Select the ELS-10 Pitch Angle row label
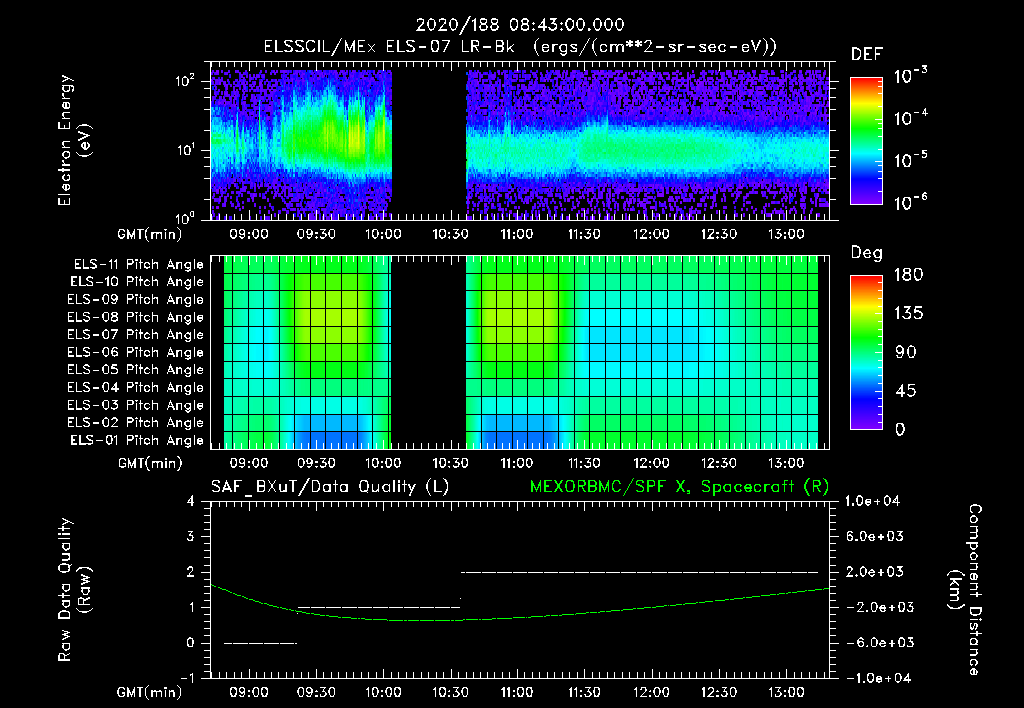The height and width of the screenshot is (708, 1024). click(137, 282)
